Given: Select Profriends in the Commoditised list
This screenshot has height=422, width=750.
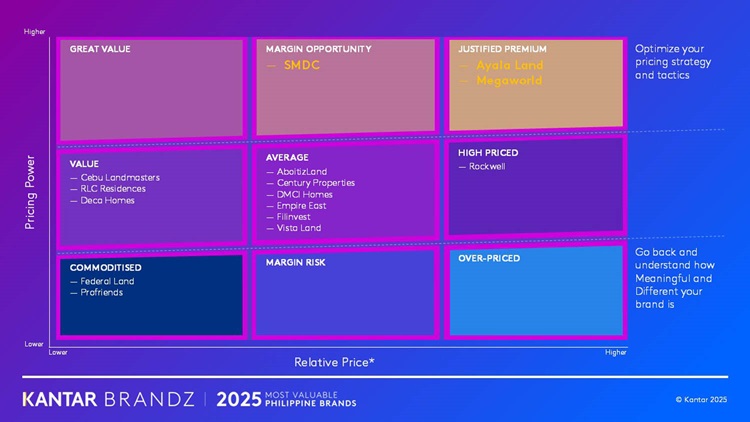Looking at the screenshot, I should pos(101,292).
